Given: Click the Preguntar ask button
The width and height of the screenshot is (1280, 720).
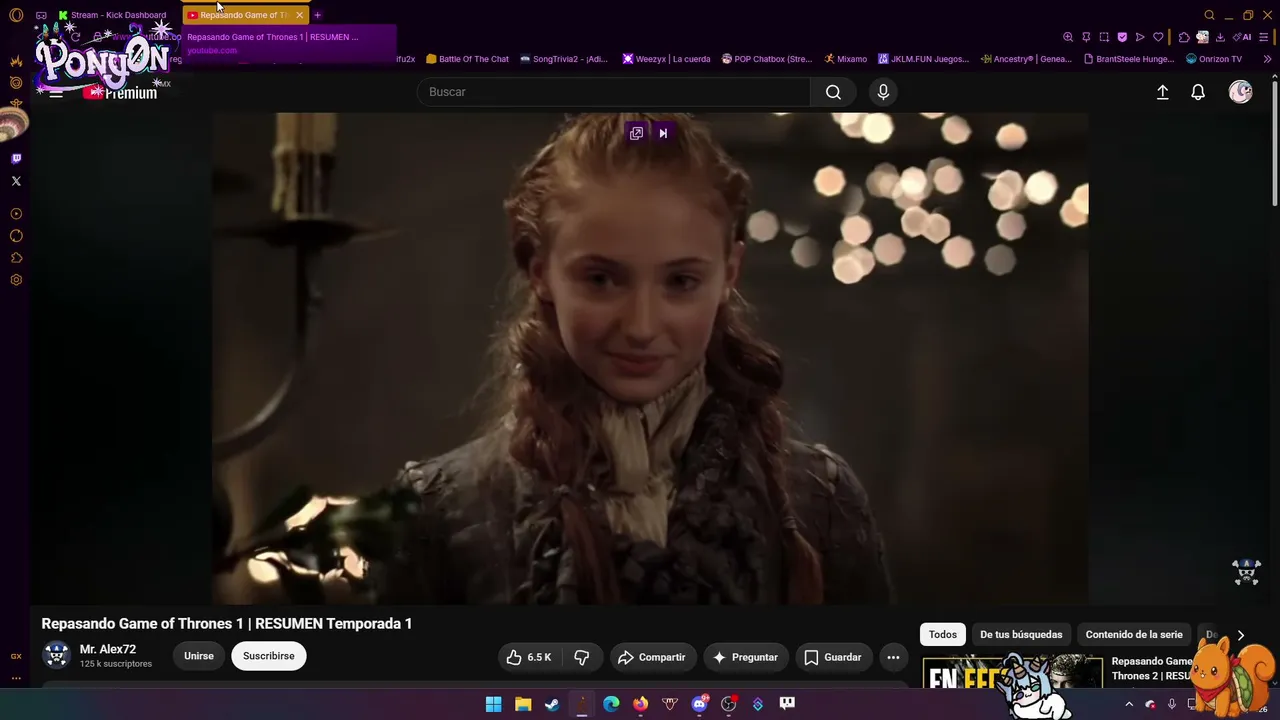Looking at the screenshot, I should 746,657.
